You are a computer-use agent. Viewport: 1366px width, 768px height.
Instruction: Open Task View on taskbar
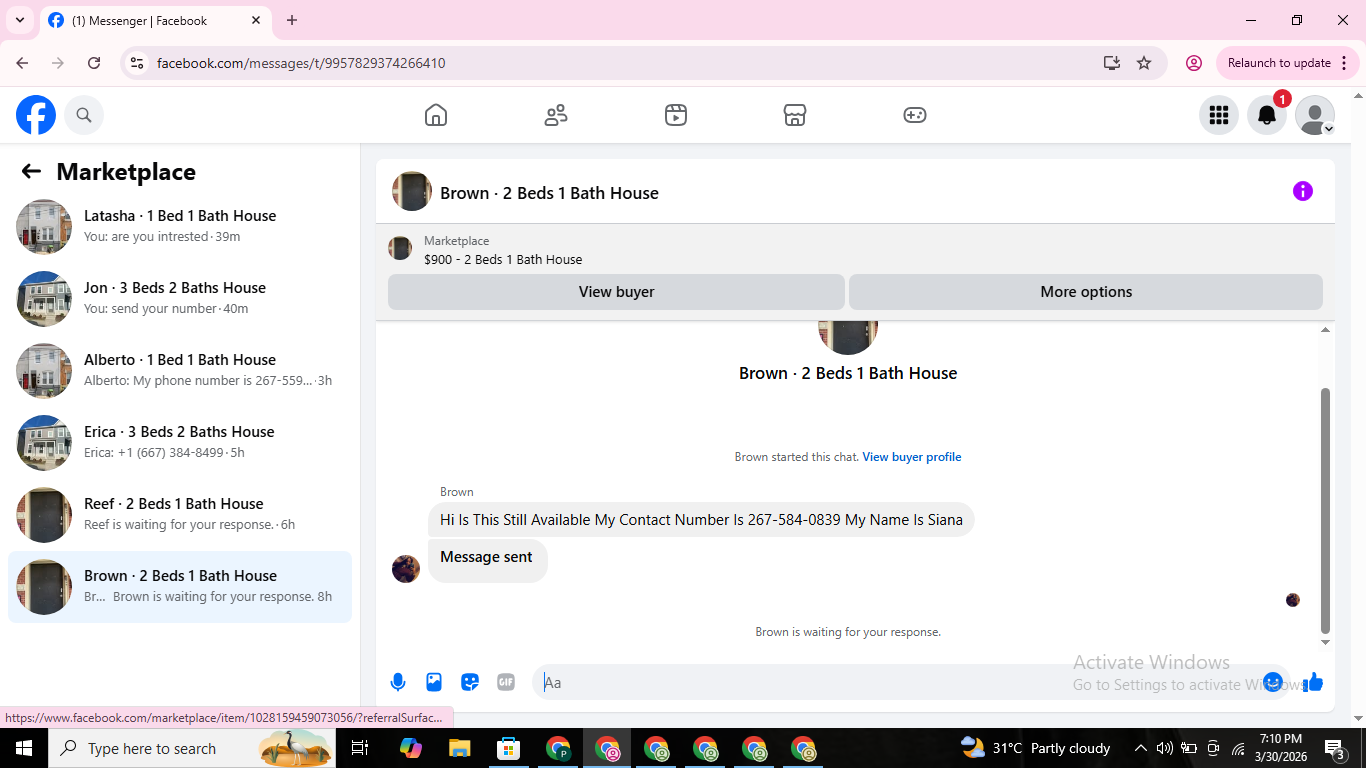coord(361,748)
